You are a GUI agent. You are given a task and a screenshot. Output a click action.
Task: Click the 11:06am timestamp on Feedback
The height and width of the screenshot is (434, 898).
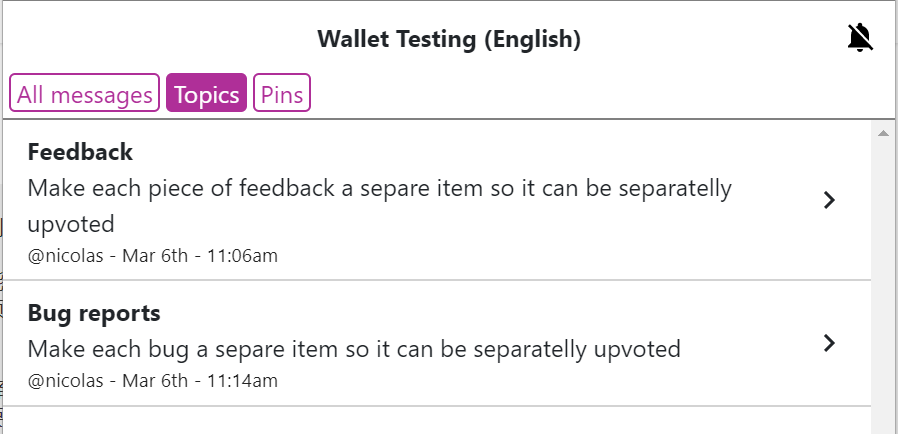(x=242, y=255)
